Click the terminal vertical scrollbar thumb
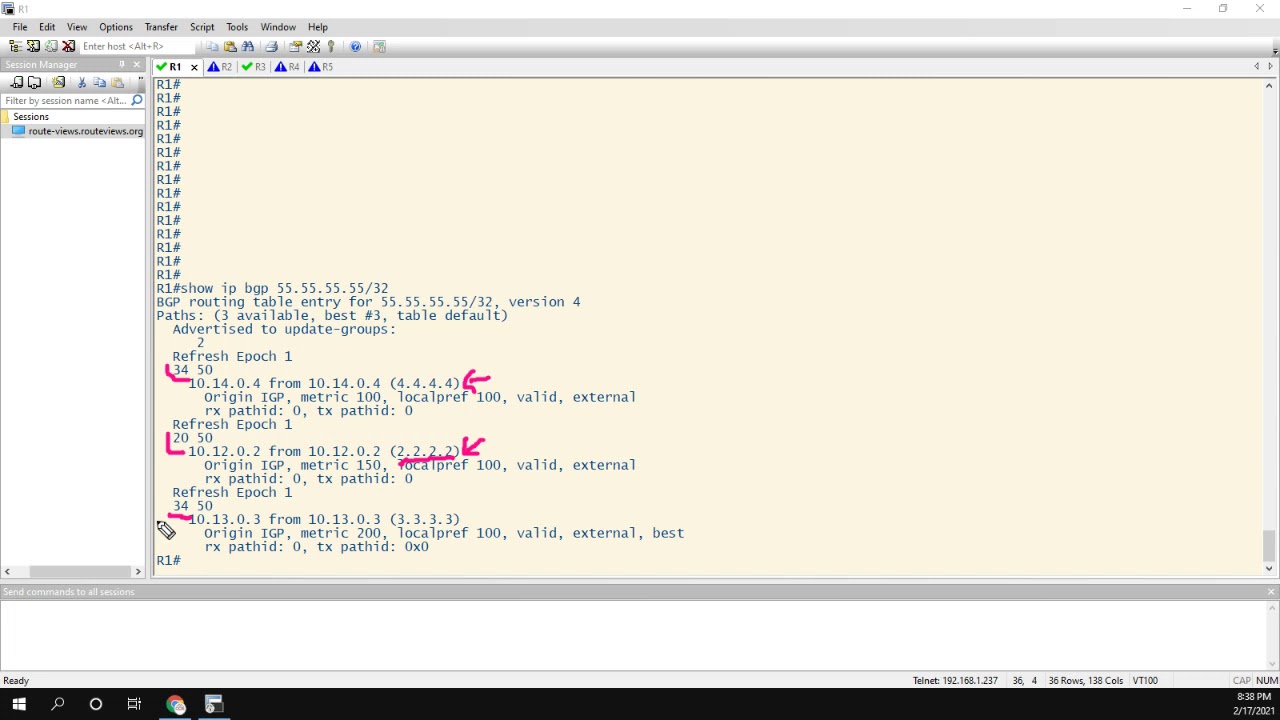Viewport: 1280px width, 720px height. [x=1270, y=546]
